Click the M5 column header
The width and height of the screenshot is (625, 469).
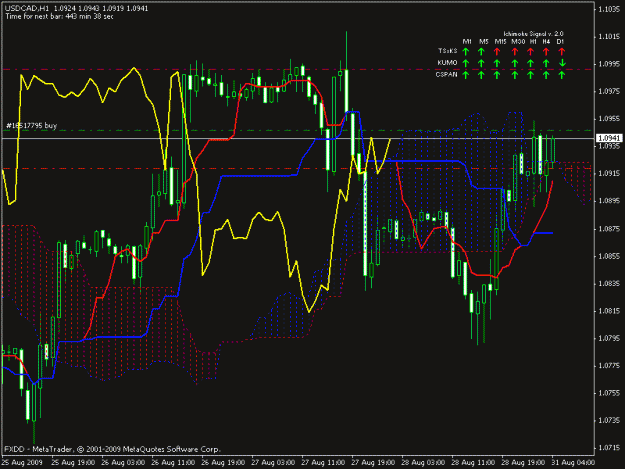pos(483,41)
